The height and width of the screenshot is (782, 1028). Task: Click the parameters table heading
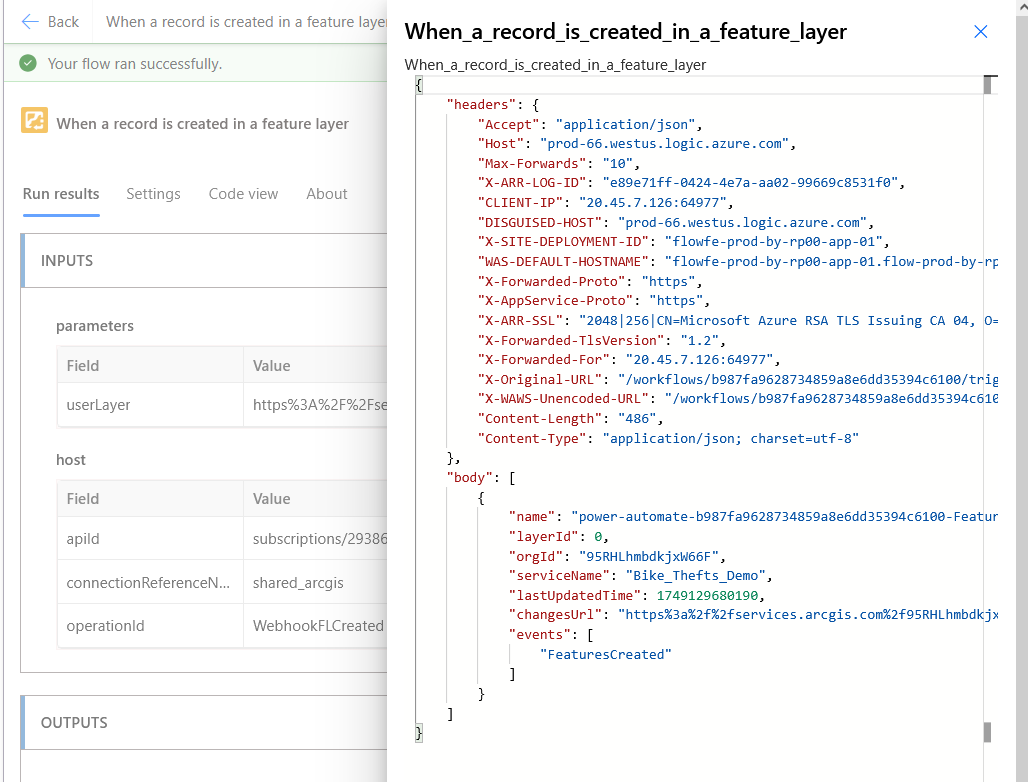pos(94,326)
